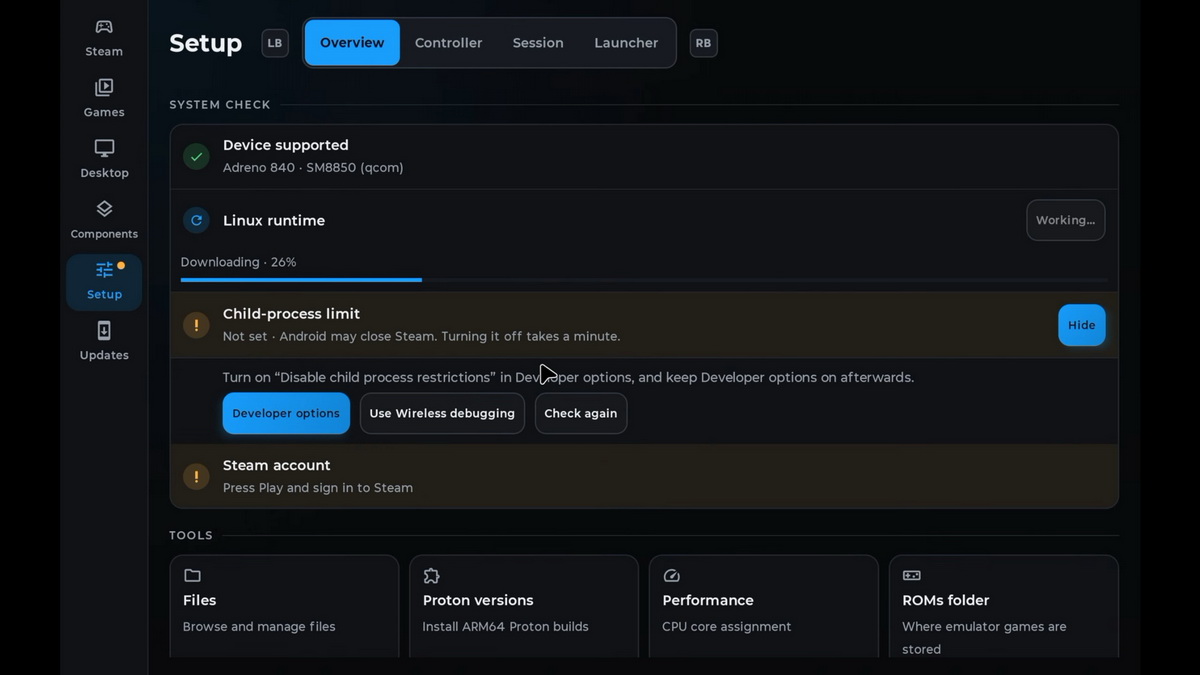
Task: Select the Steam account row
Action: pyautogui.click(x=644, y=476)
